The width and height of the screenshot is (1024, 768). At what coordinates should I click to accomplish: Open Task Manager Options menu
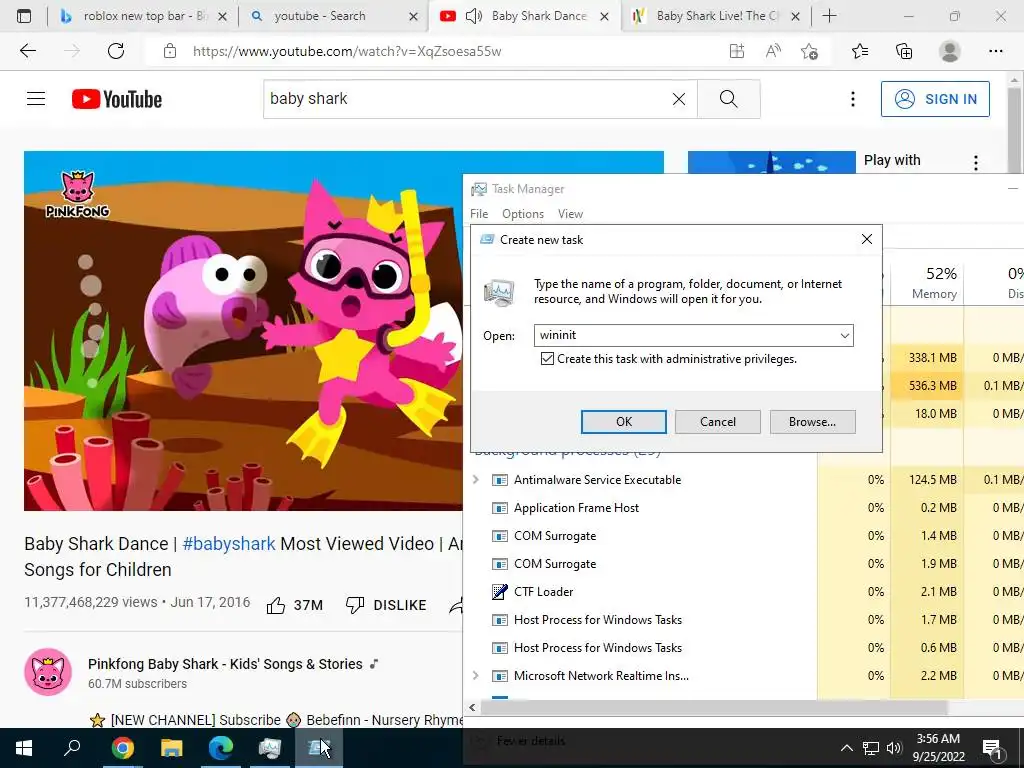[522, 214]
